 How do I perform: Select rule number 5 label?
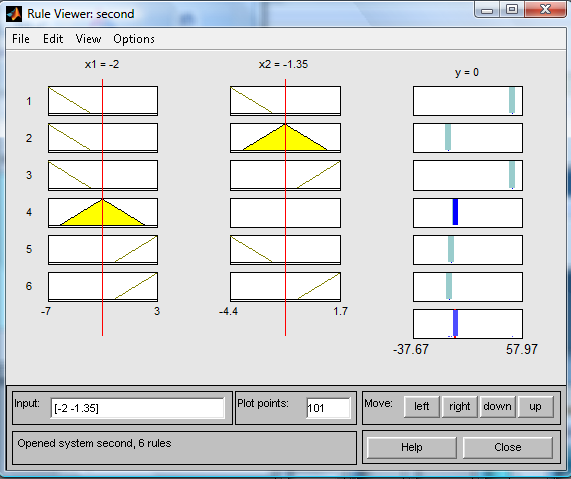pos(29,249)
